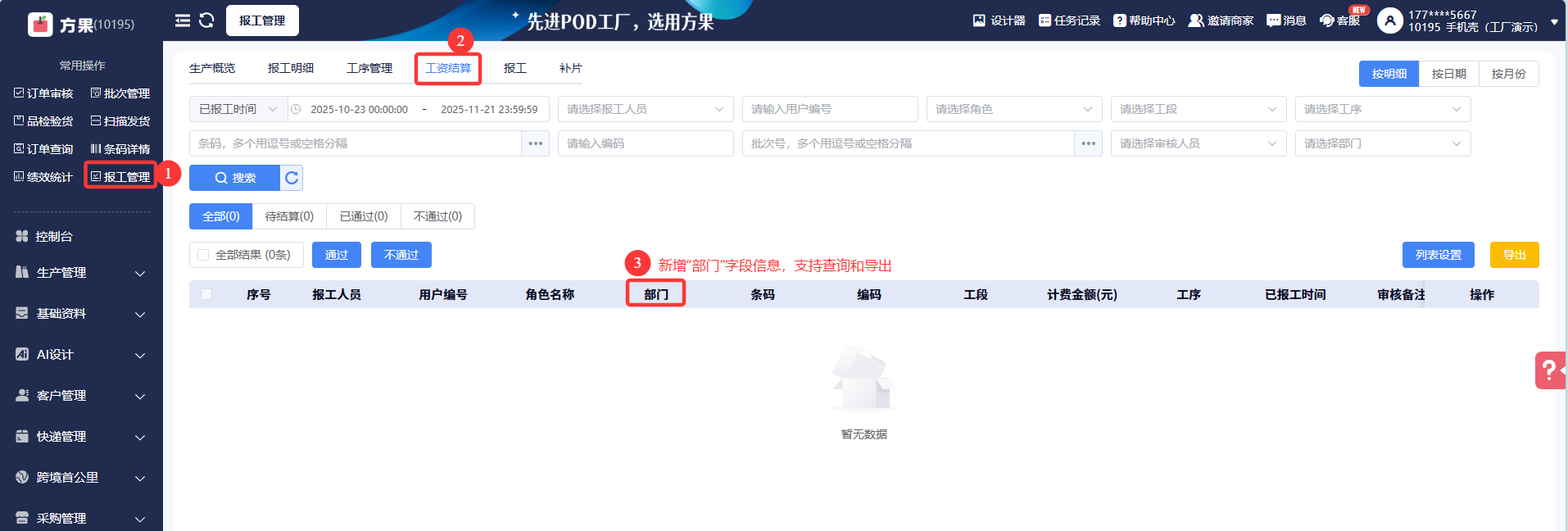Viewport: 1568px width, 531px height.
Task: Open the 请选择部门 dropdown
Action: pos(1383,143)
